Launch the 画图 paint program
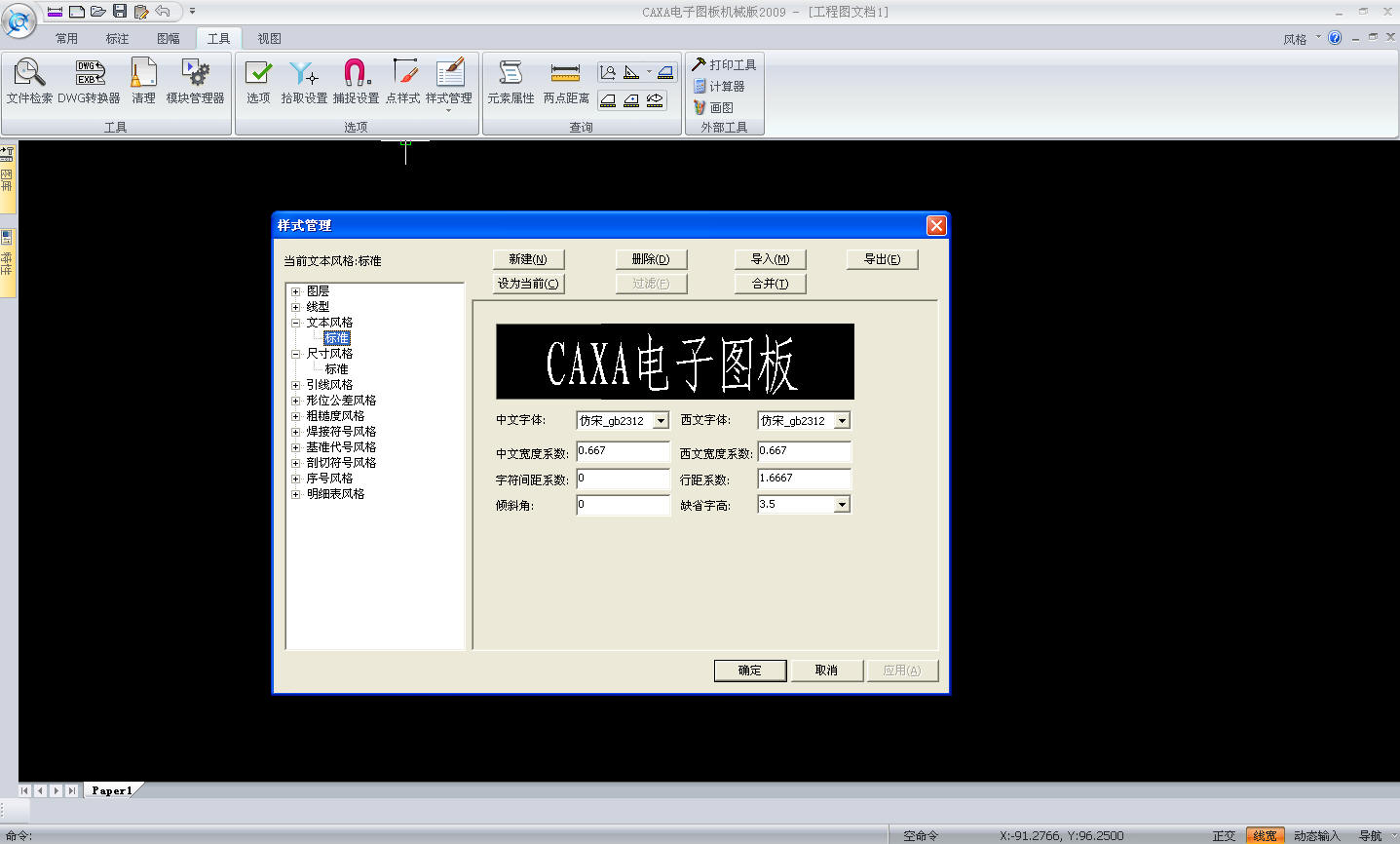 click(x=713, y=107)
